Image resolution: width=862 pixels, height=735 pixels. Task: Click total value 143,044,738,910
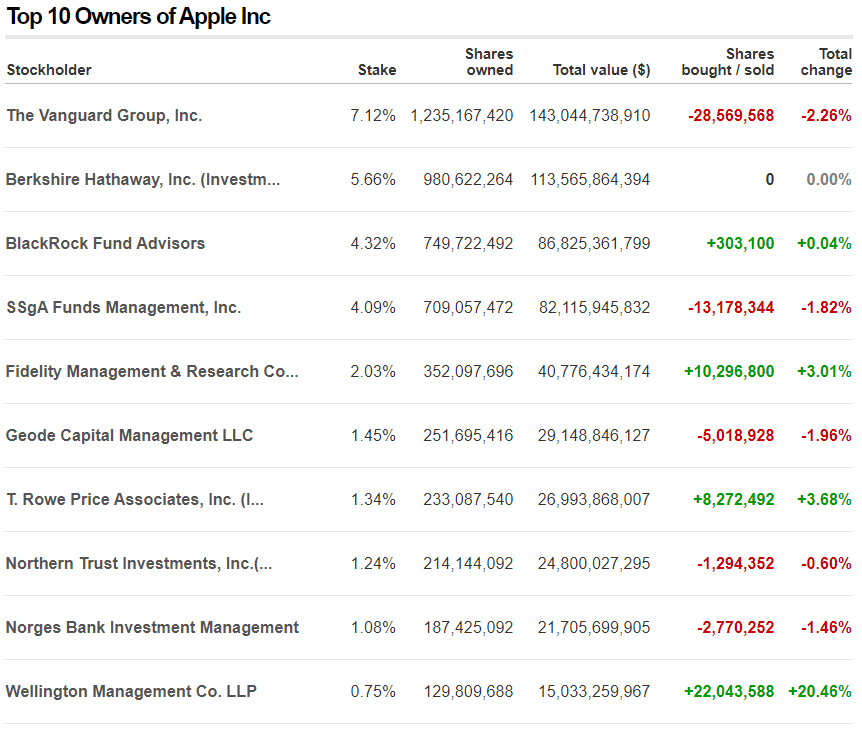click(590, 115)
